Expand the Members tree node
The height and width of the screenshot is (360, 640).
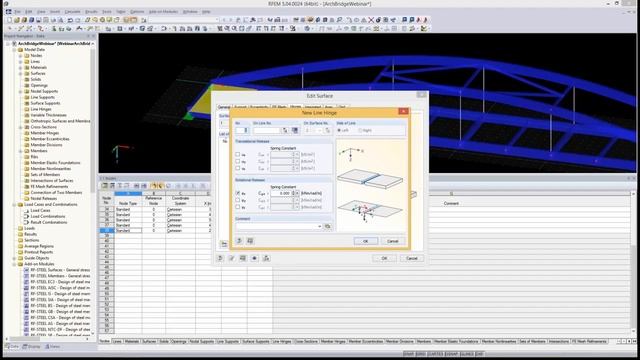click(20, 151)
